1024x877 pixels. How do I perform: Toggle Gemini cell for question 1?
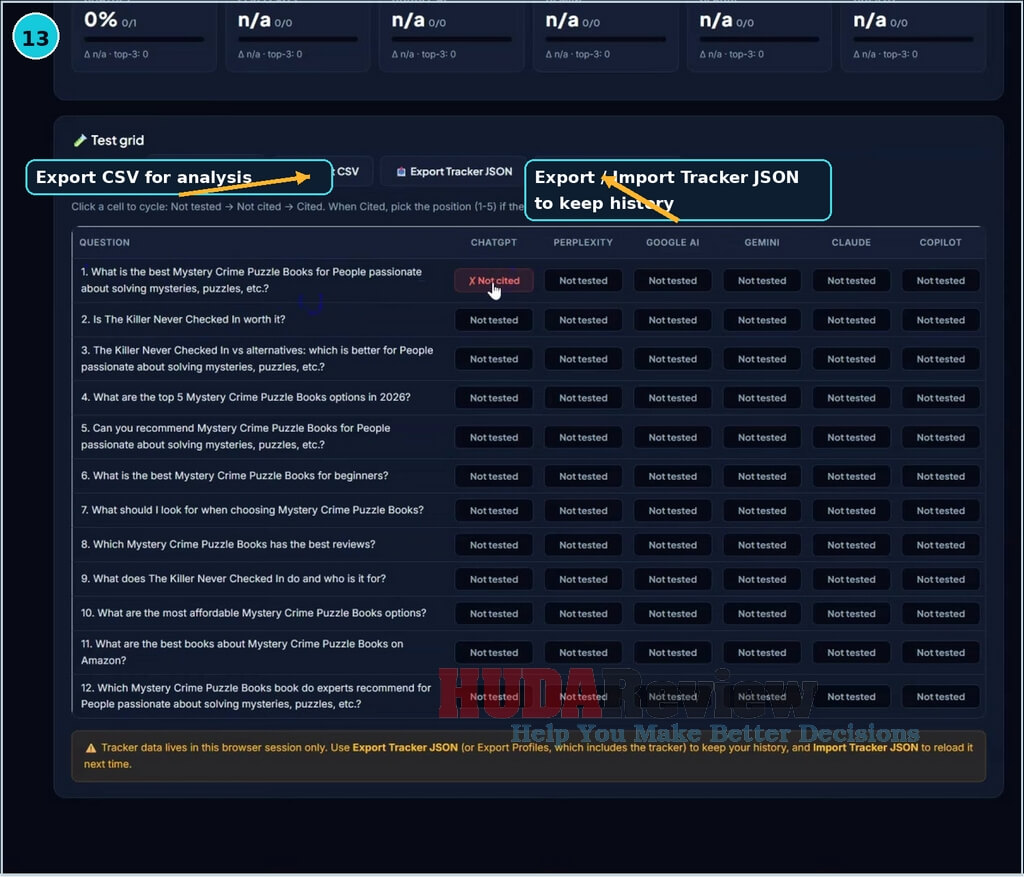pyautogui.click(x=762, y=281)
